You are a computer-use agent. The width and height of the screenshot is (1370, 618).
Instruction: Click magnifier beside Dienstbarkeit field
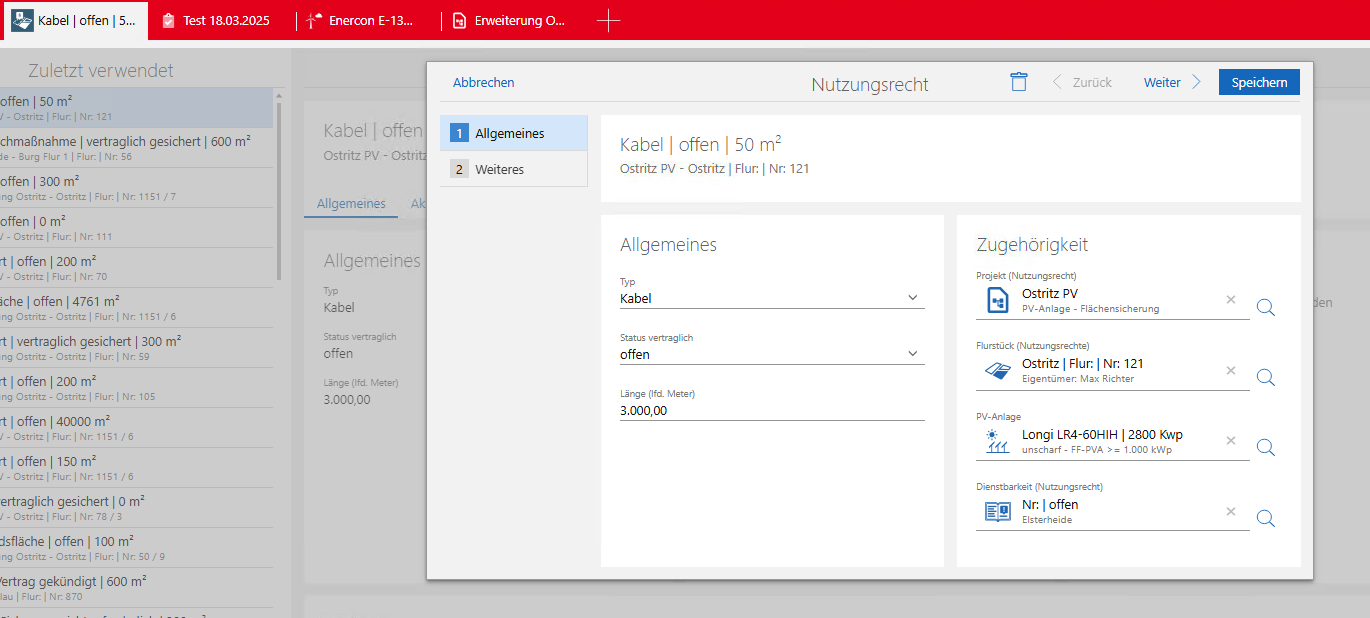tap(1265, 518)
